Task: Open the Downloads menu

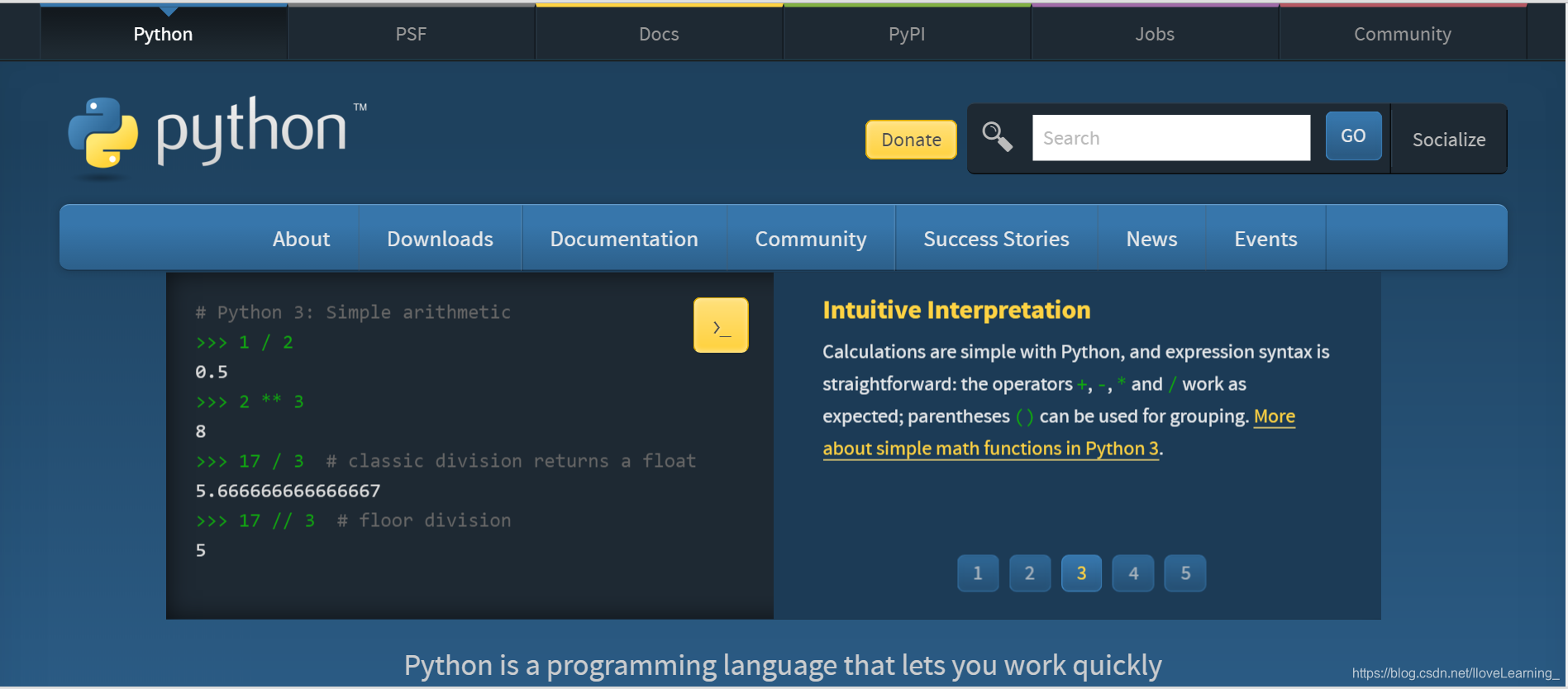Action: coord(441,239)
